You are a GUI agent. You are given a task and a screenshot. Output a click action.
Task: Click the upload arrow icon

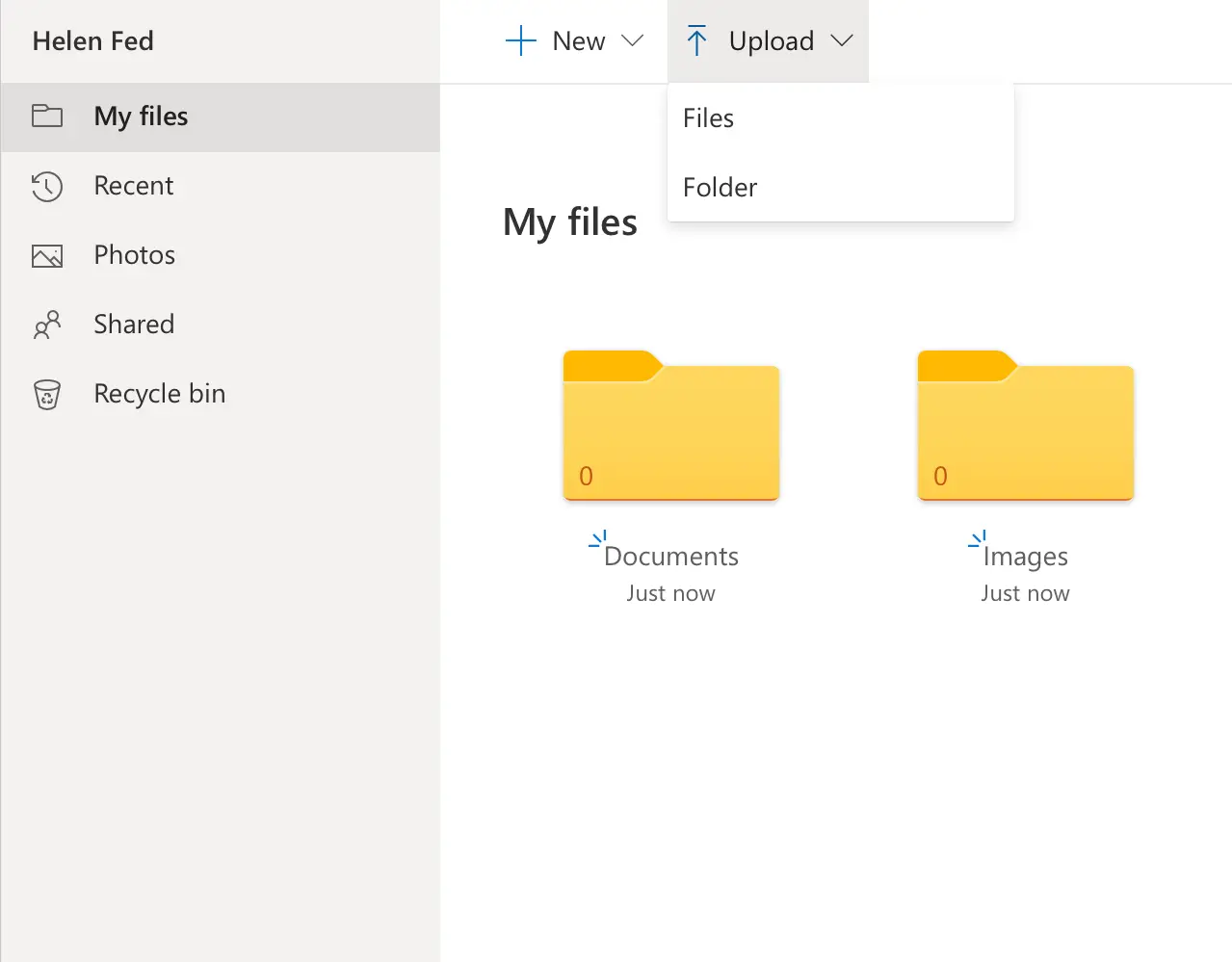[x=696, y=40]
